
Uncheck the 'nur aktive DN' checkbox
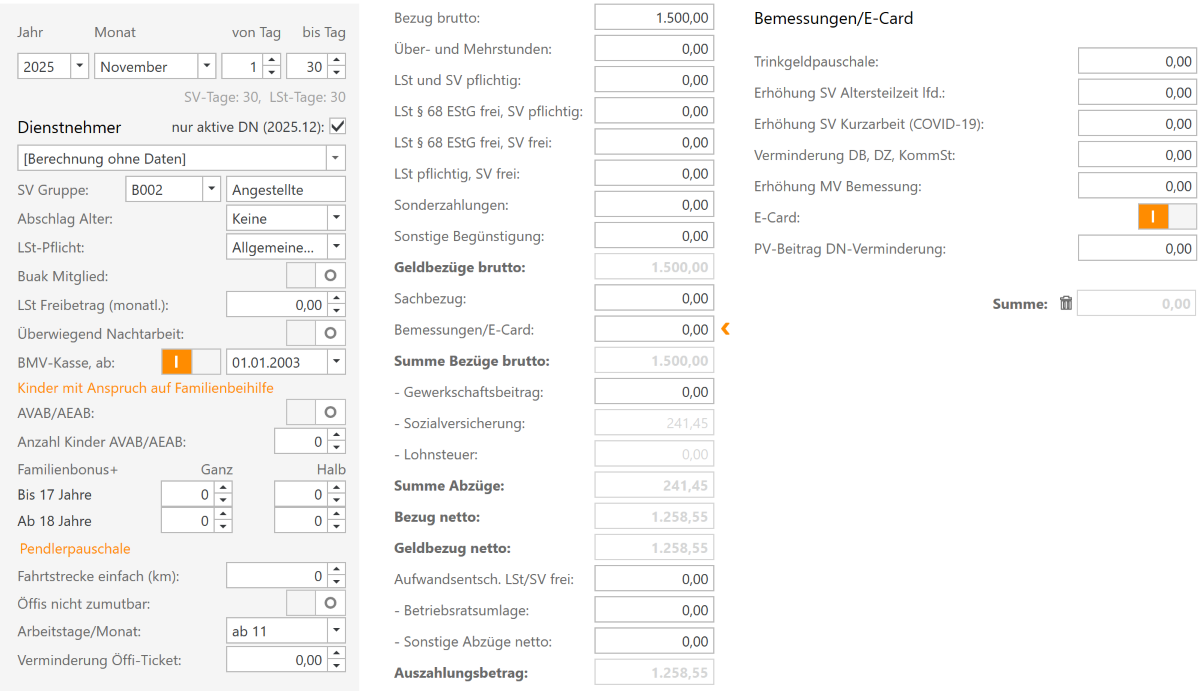coord(337,127)
